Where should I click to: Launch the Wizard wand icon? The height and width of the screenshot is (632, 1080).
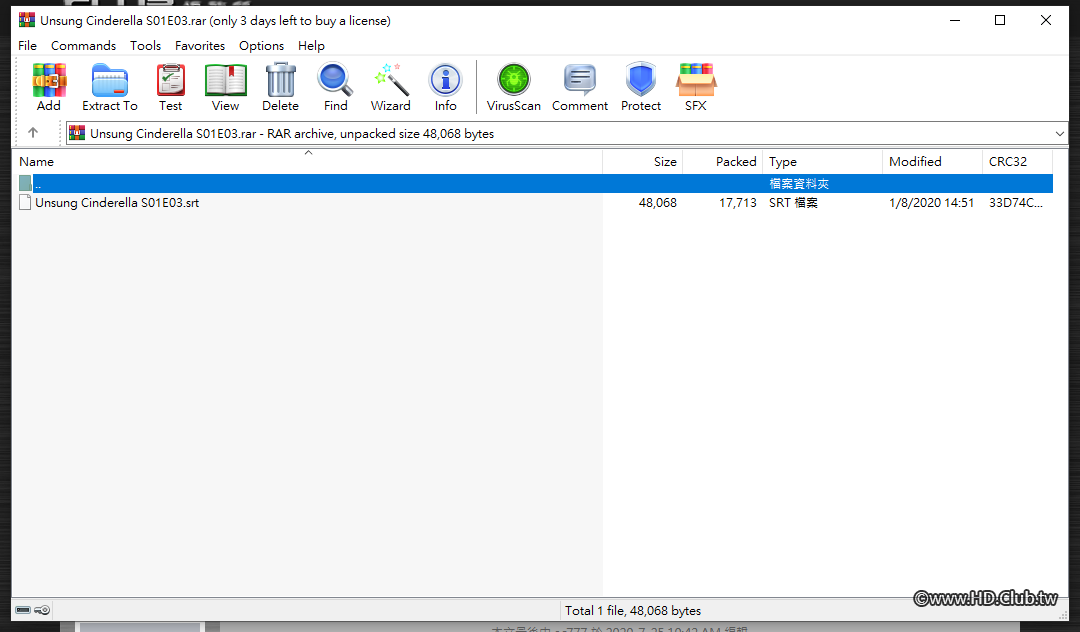pyautogui.click(x=391, y=80)
